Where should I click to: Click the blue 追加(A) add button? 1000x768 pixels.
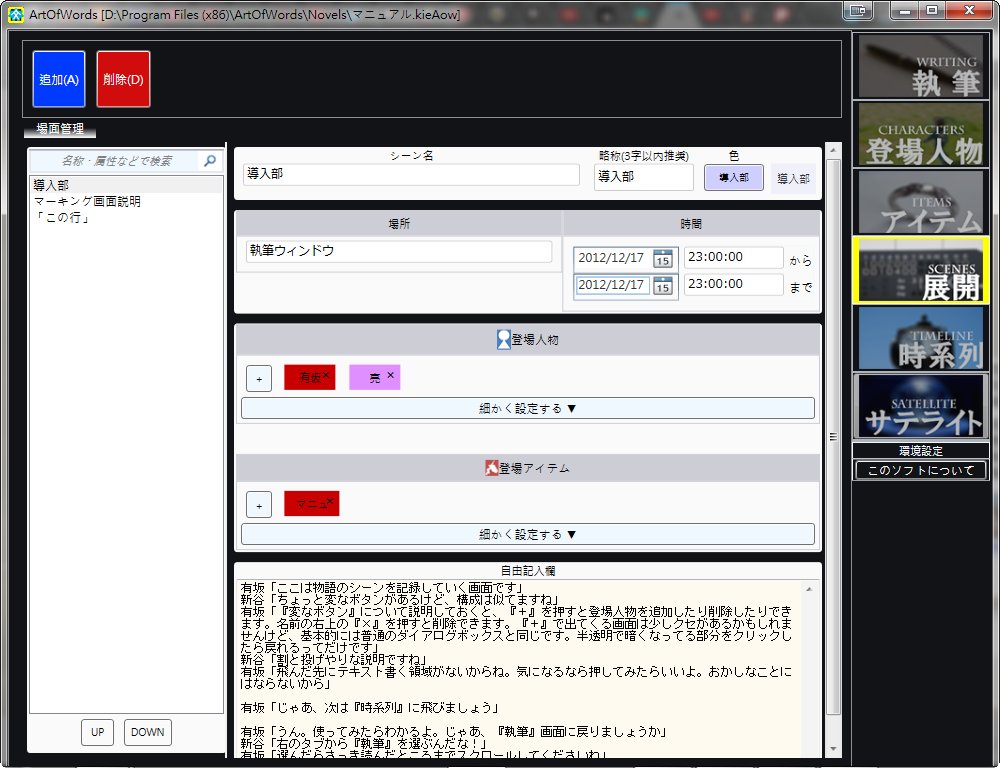pos(59,79)
